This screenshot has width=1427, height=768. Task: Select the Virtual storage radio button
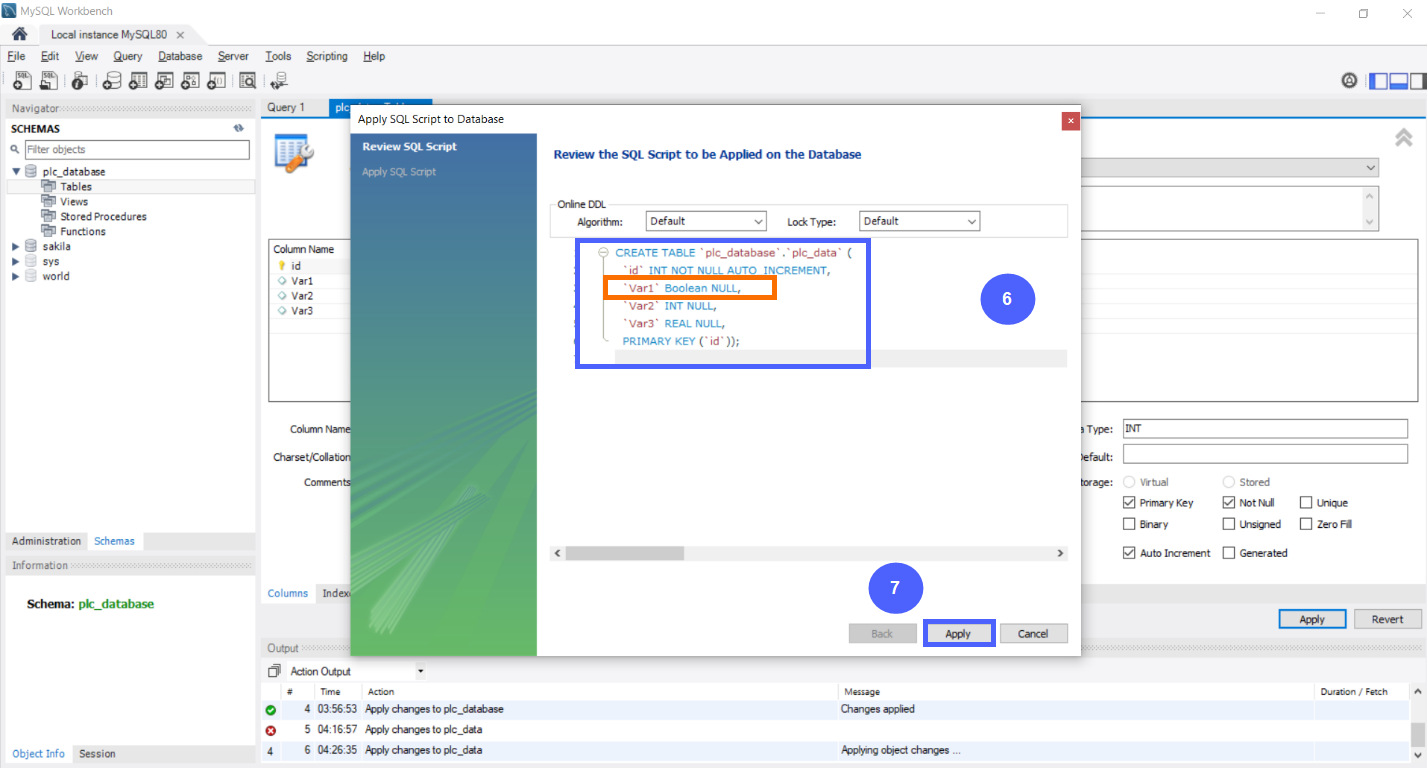point(1130,482)
